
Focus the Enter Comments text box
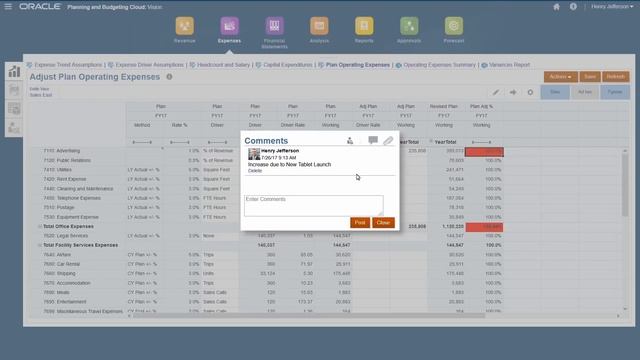[313, 205]
